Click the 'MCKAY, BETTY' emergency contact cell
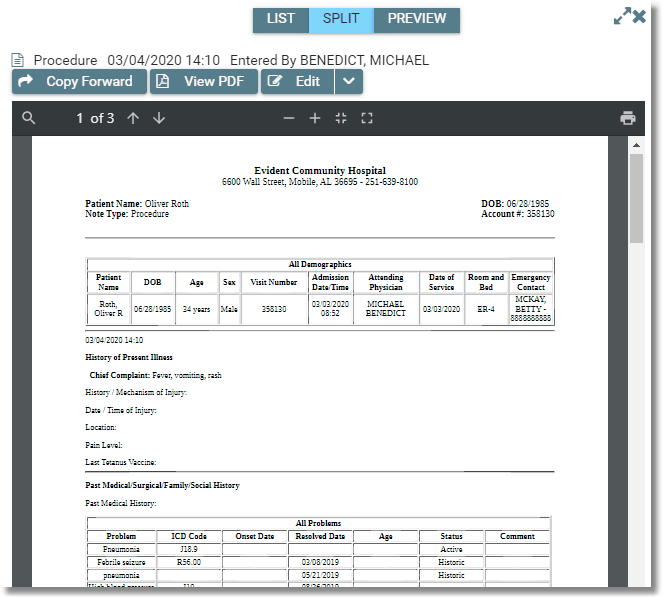 [x=531, y=309]
